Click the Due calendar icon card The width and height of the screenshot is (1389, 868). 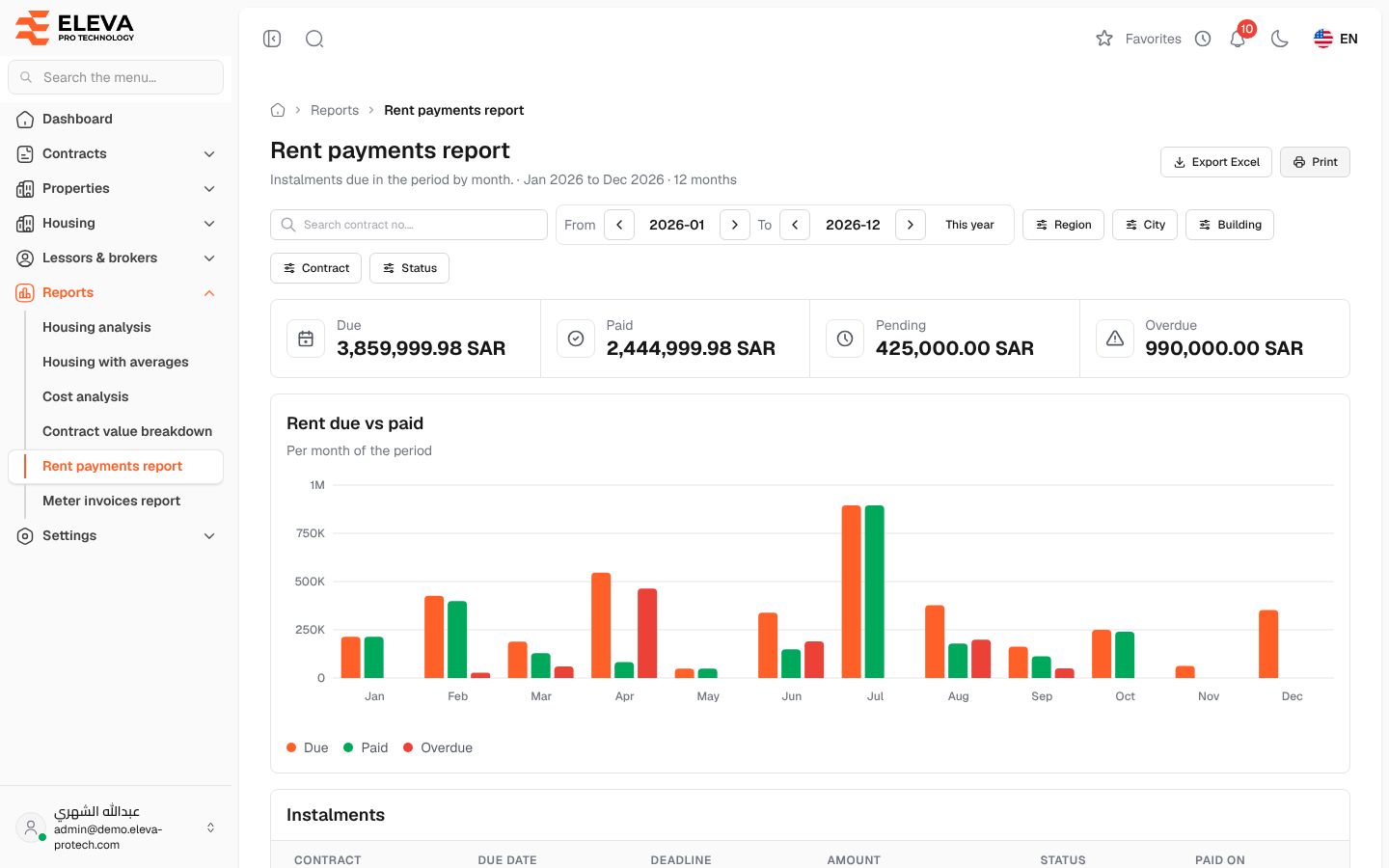(x=306, y=339)
